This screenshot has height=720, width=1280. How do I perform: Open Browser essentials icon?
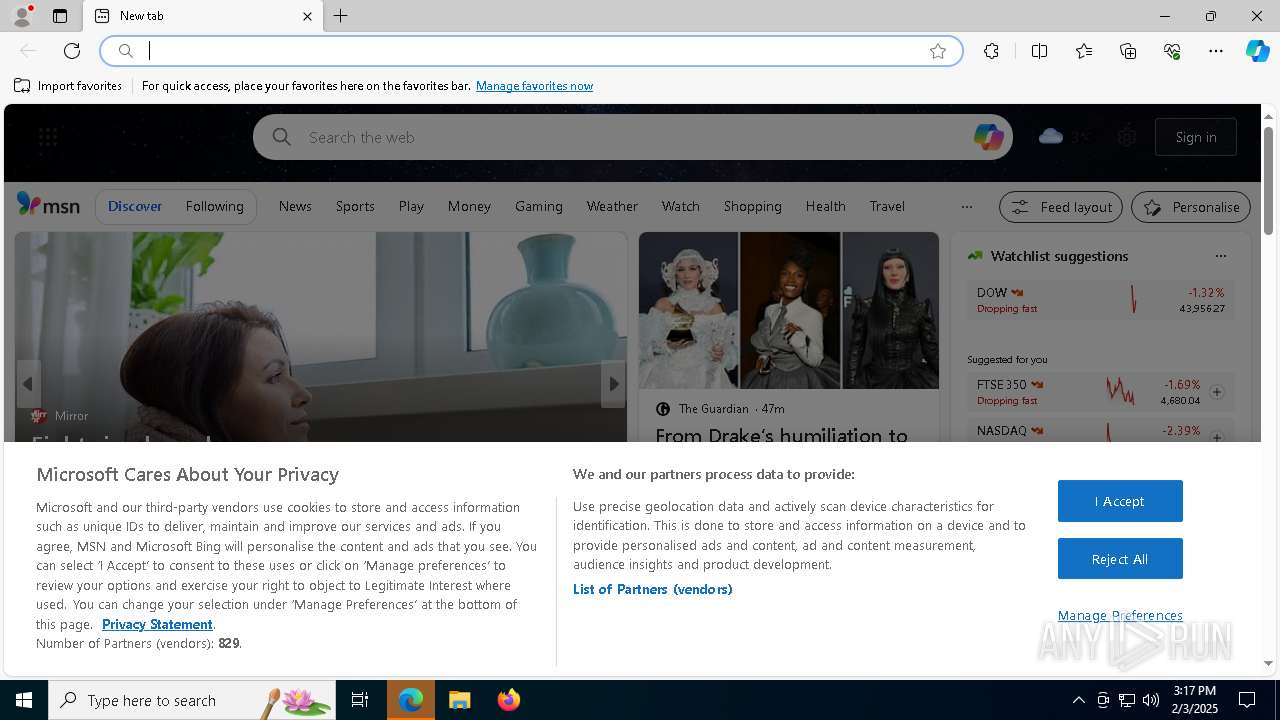[x=1172, y=51]
